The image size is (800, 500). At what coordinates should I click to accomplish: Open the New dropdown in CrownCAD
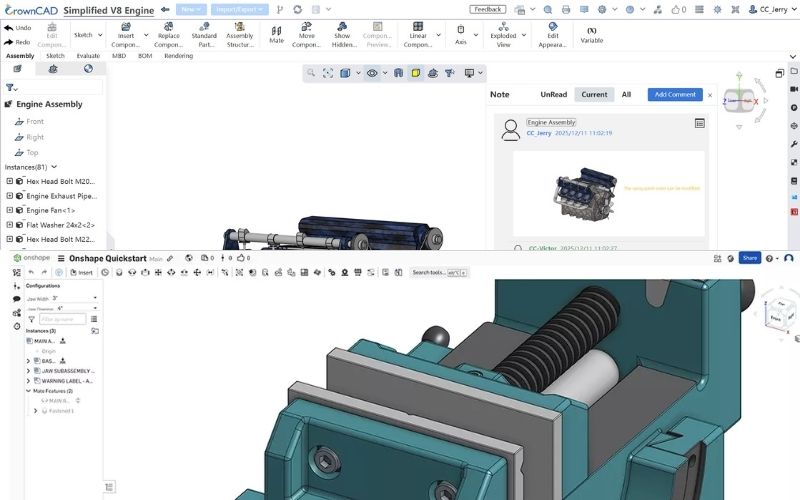click(x=191, y=9)
